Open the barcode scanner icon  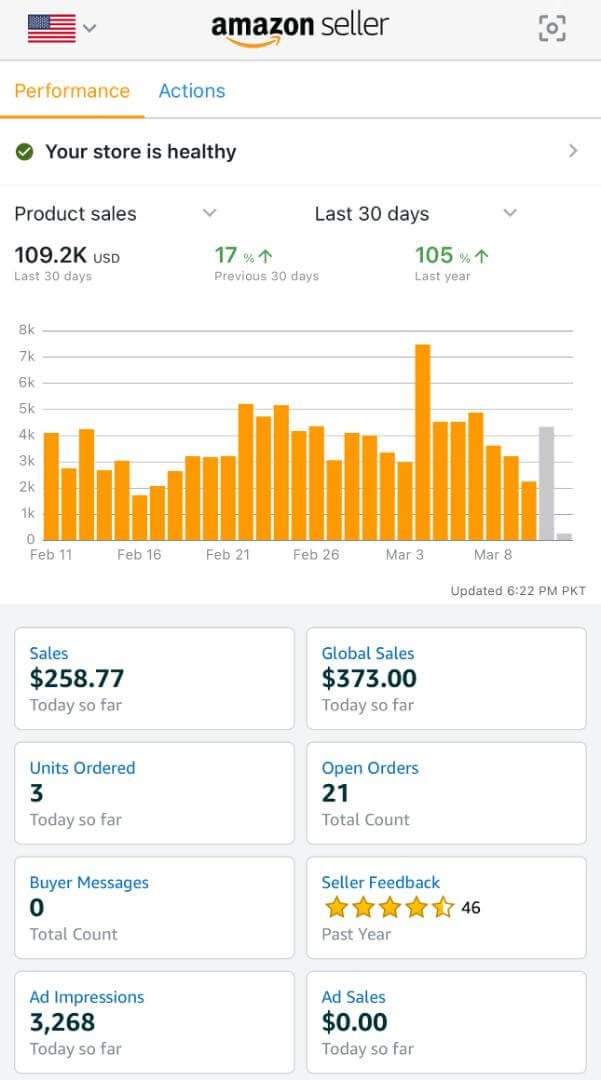point(552,28)
